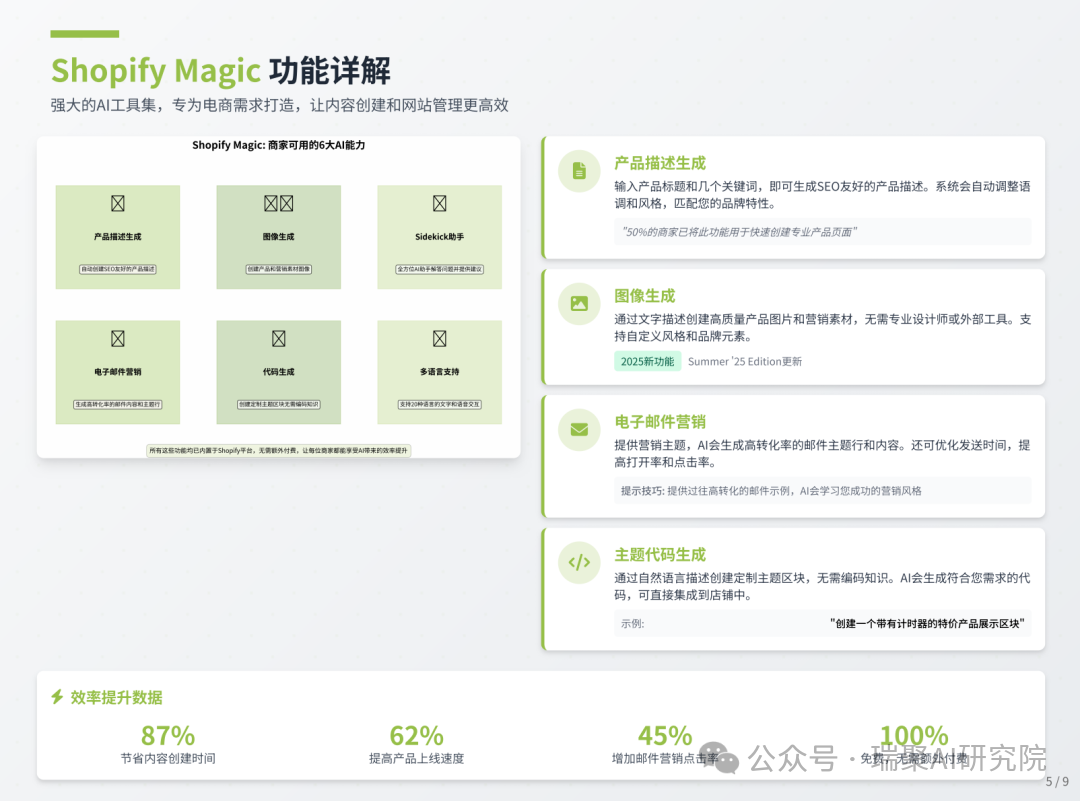Viewport: 1080px width, 801px height.
Task: Click the 主题代码生成 description paragraph
Action: [x=822, y=587]
